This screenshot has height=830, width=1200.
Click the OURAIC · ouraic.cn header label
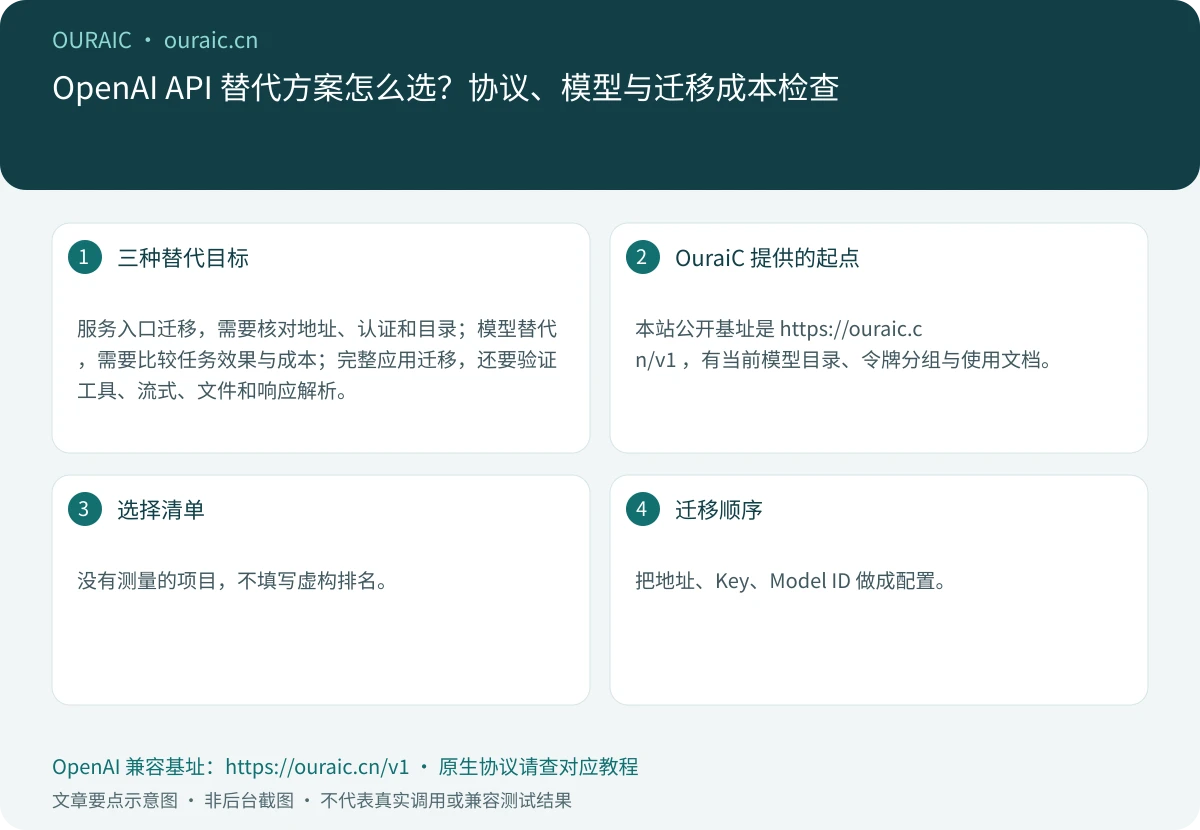(155, 40)
